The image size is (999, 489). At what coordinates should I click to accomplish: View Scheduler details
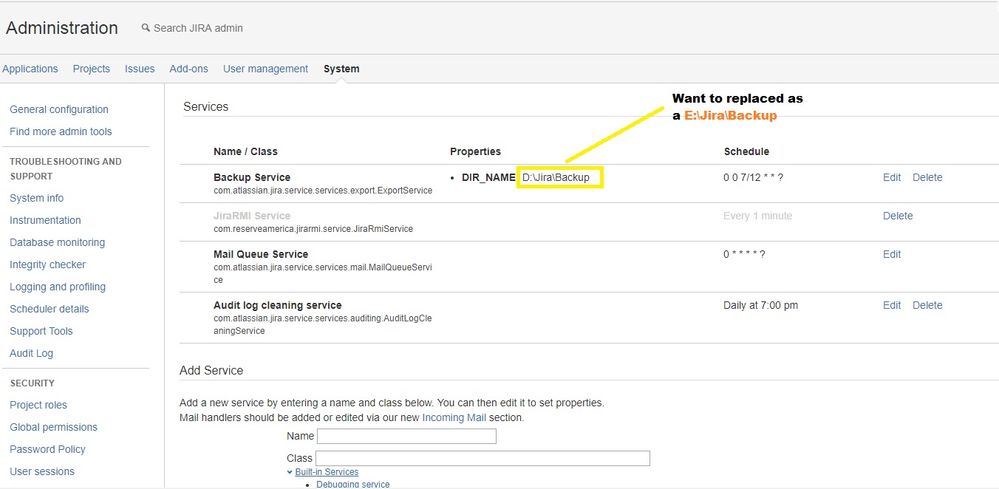(x=49, y=309)
